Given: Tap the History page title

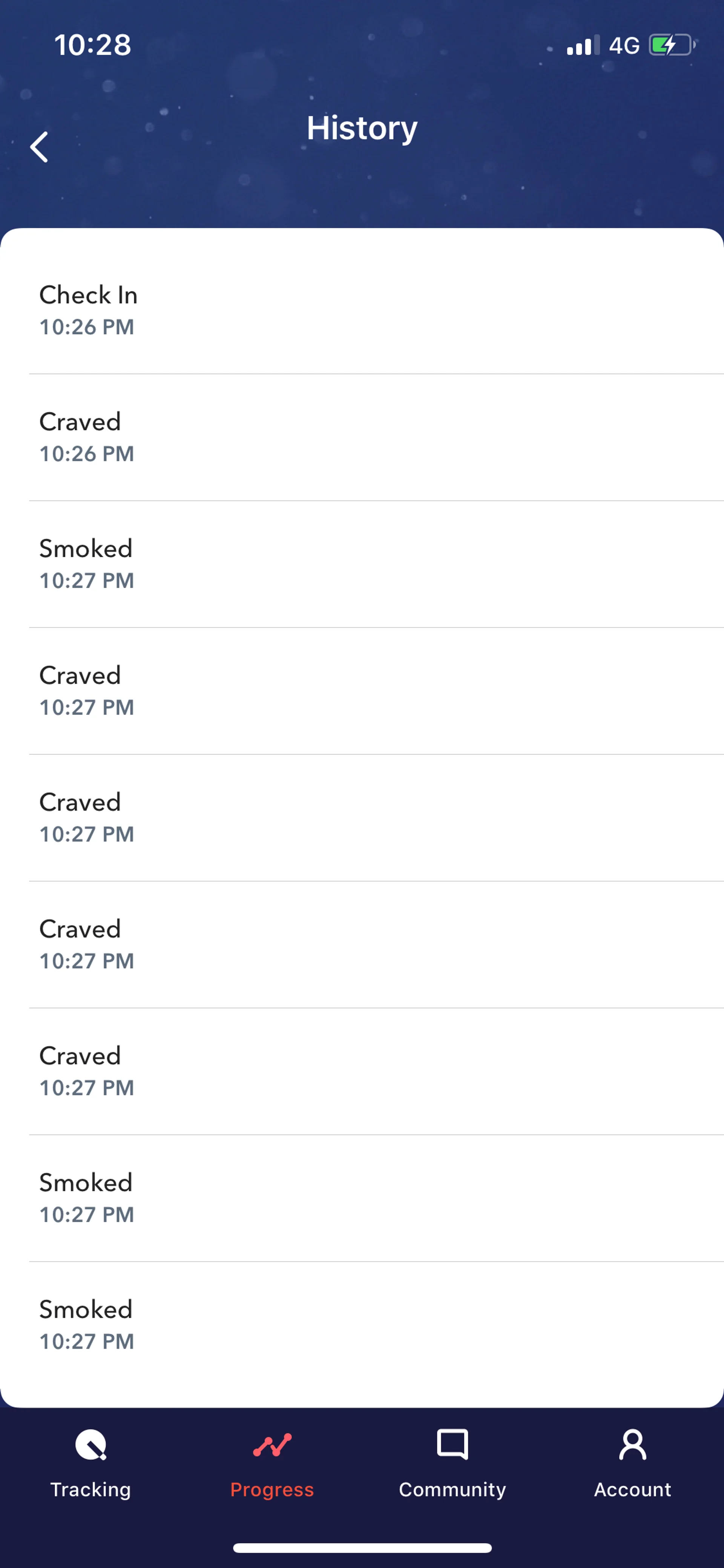Looking at the screenshot, I should [362, 128].
